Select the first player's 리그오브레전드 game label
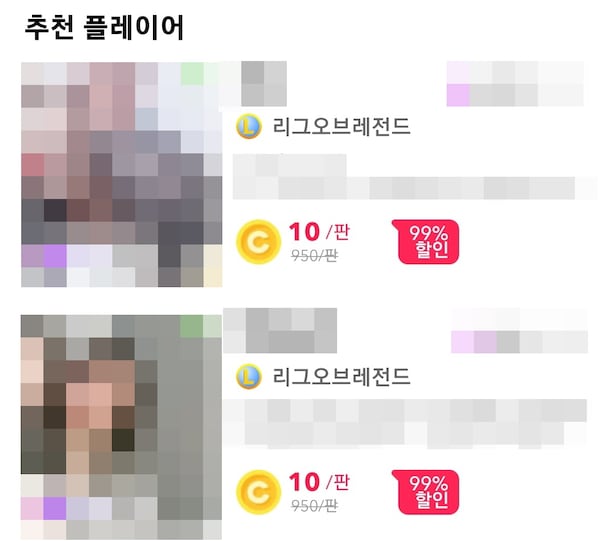The width and height of the screenshot is (616, 541). tap(341, 127)
